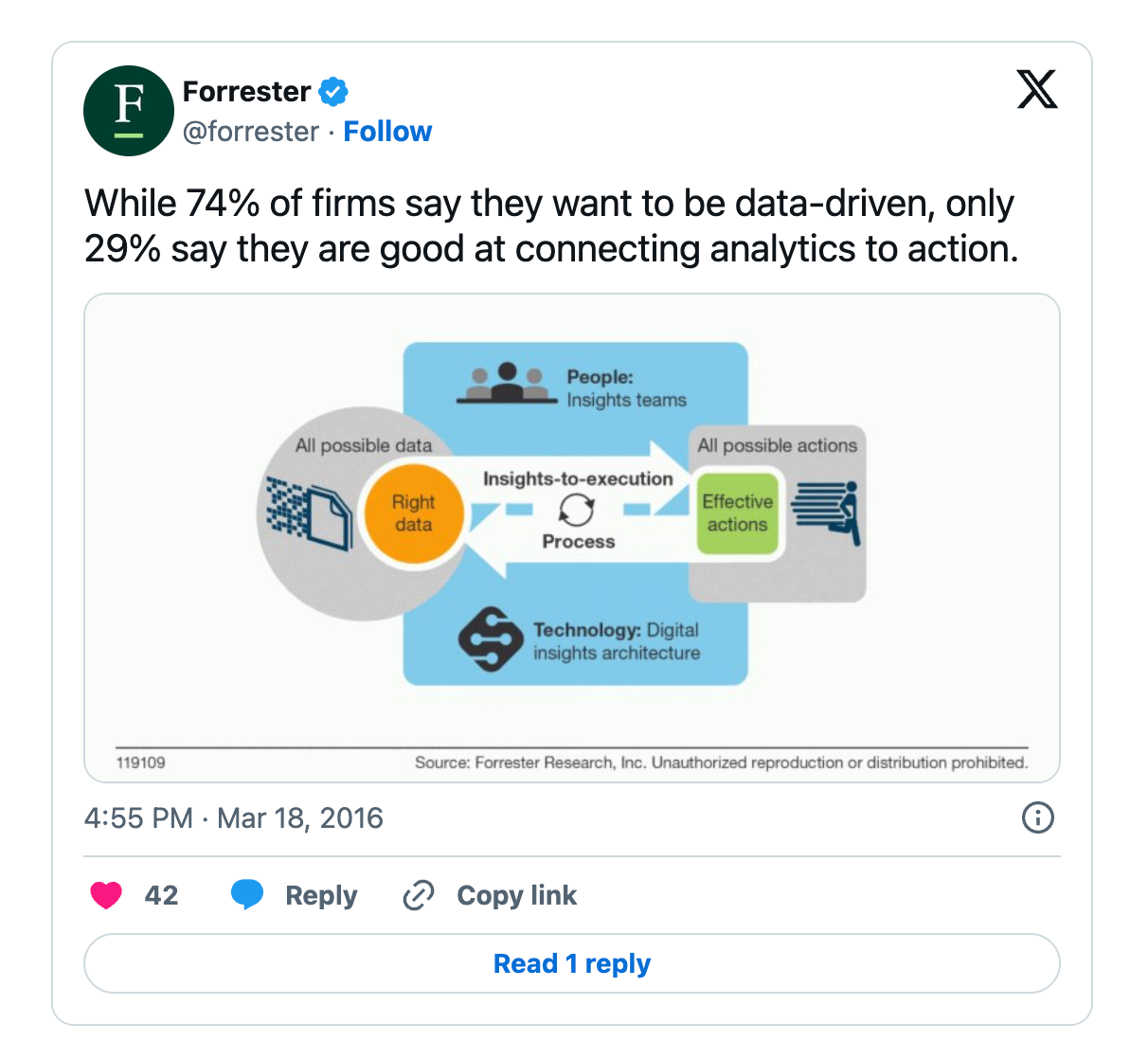The height and width of the screenshot is (1059, 1148).
Task: Open the tweet info icon
Action: coord(1038,817)
